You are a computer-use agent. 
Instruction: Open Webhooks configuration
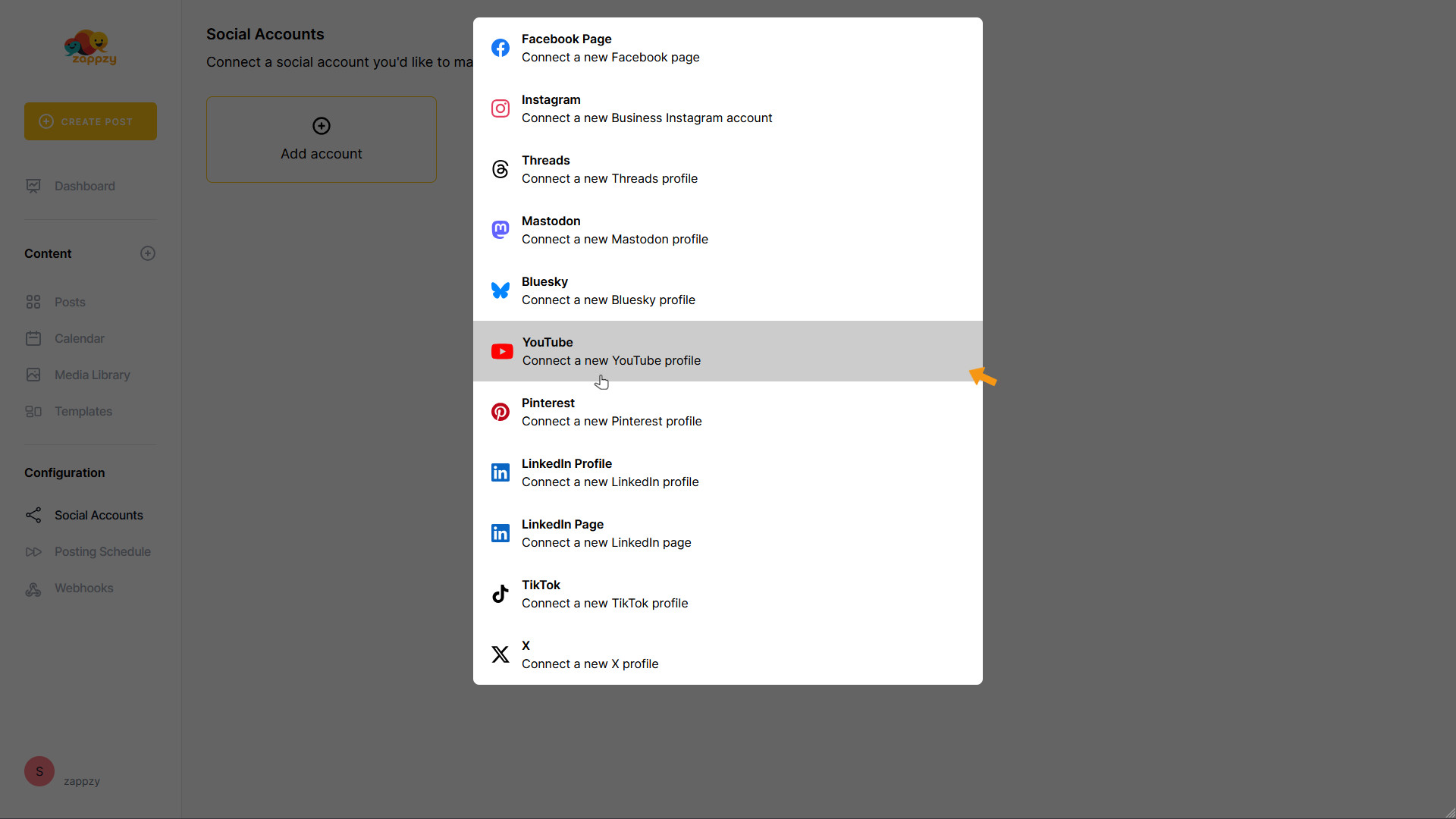[x=83, y=588]
